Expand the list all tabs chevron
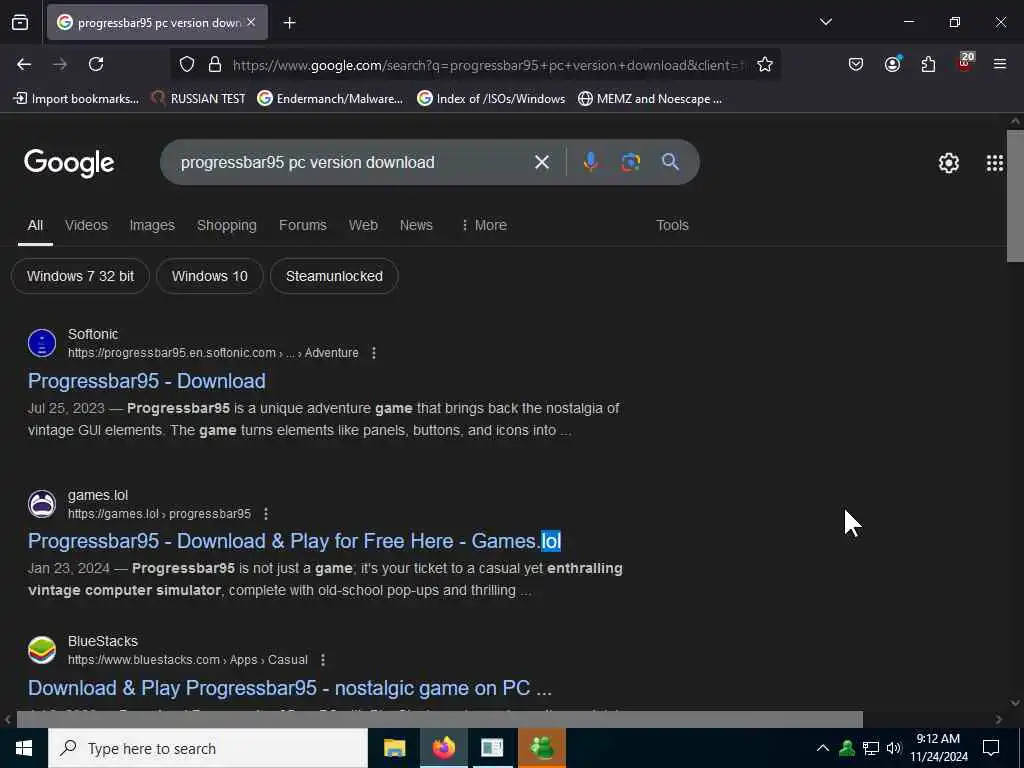 coord(825,22)
